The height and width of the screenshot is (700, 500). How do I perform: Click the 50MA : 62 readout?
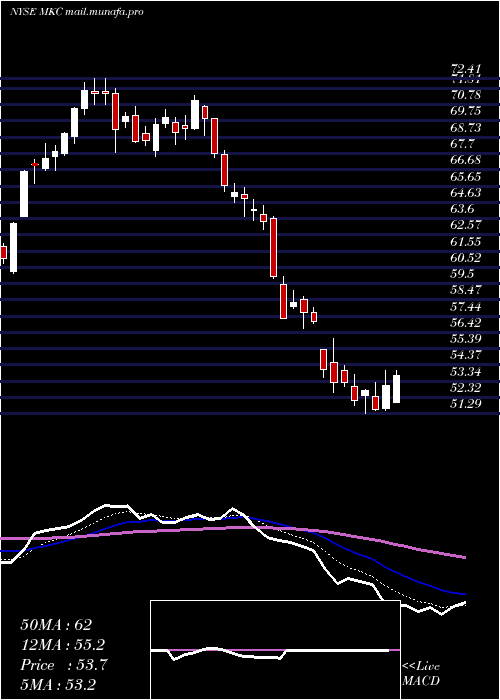click(56, 625)
